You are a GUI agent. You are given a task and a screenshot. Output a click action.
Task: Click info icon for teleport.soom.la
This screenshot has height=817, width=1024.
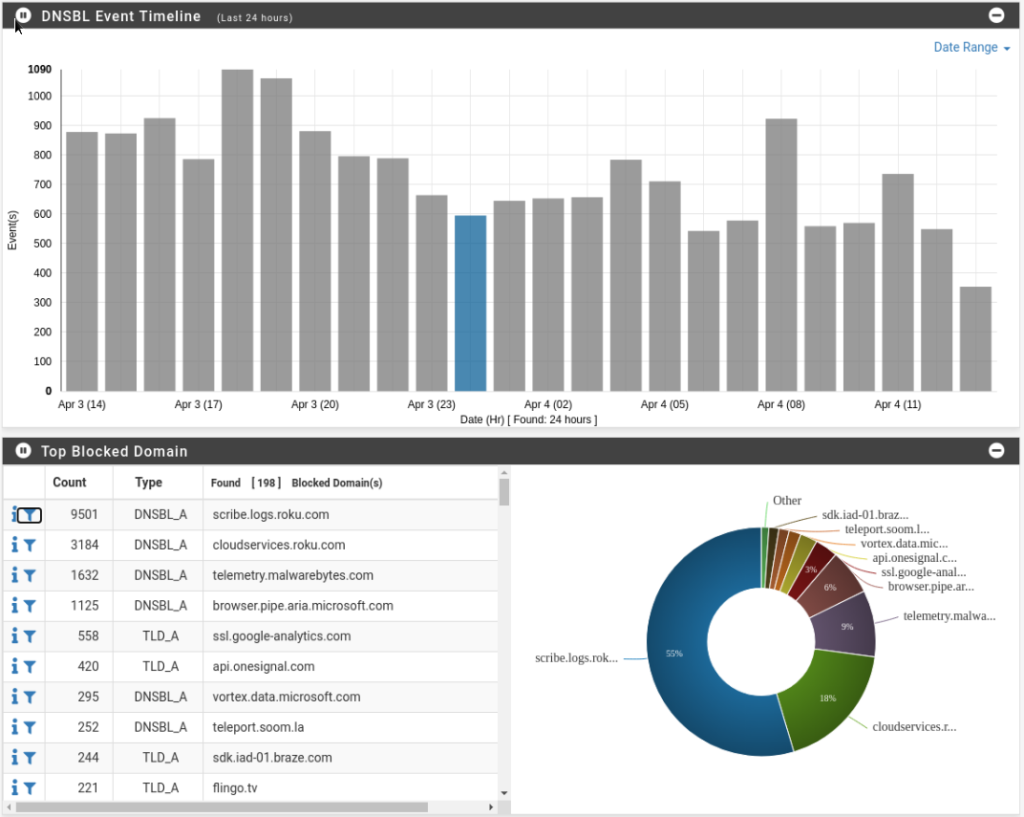coord(14,727)
